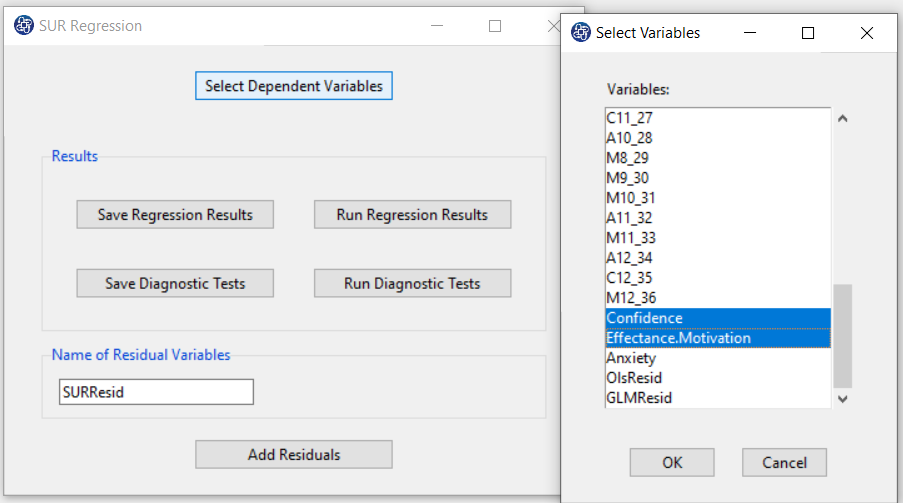The width and height of the screenshot is (903, 503).
Task: Click the Add Residuals button
Action: click(294, 455)
